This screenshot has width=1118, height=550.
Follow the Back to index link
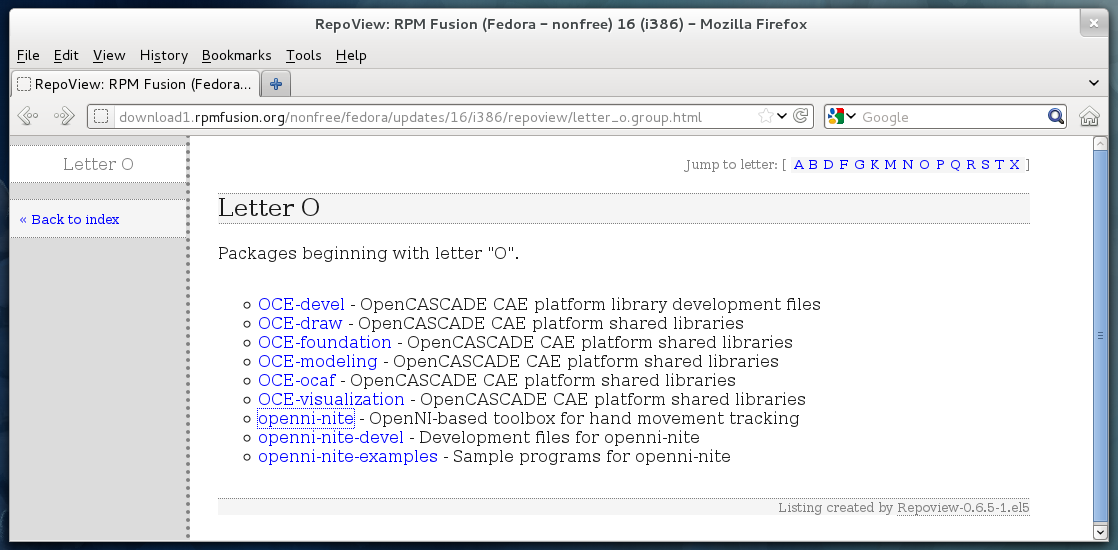coord(69,219)
